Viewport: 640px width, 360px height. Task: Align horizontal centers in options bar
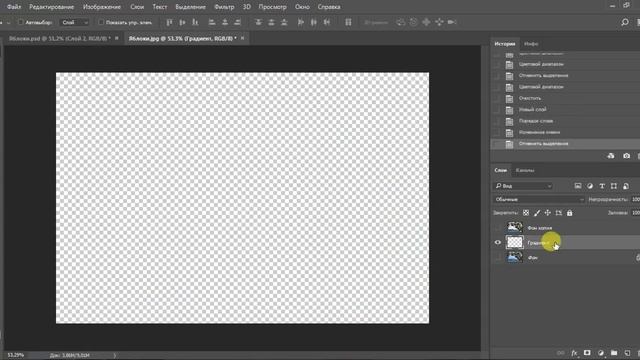pyautogui.click(x=225, y=22)
